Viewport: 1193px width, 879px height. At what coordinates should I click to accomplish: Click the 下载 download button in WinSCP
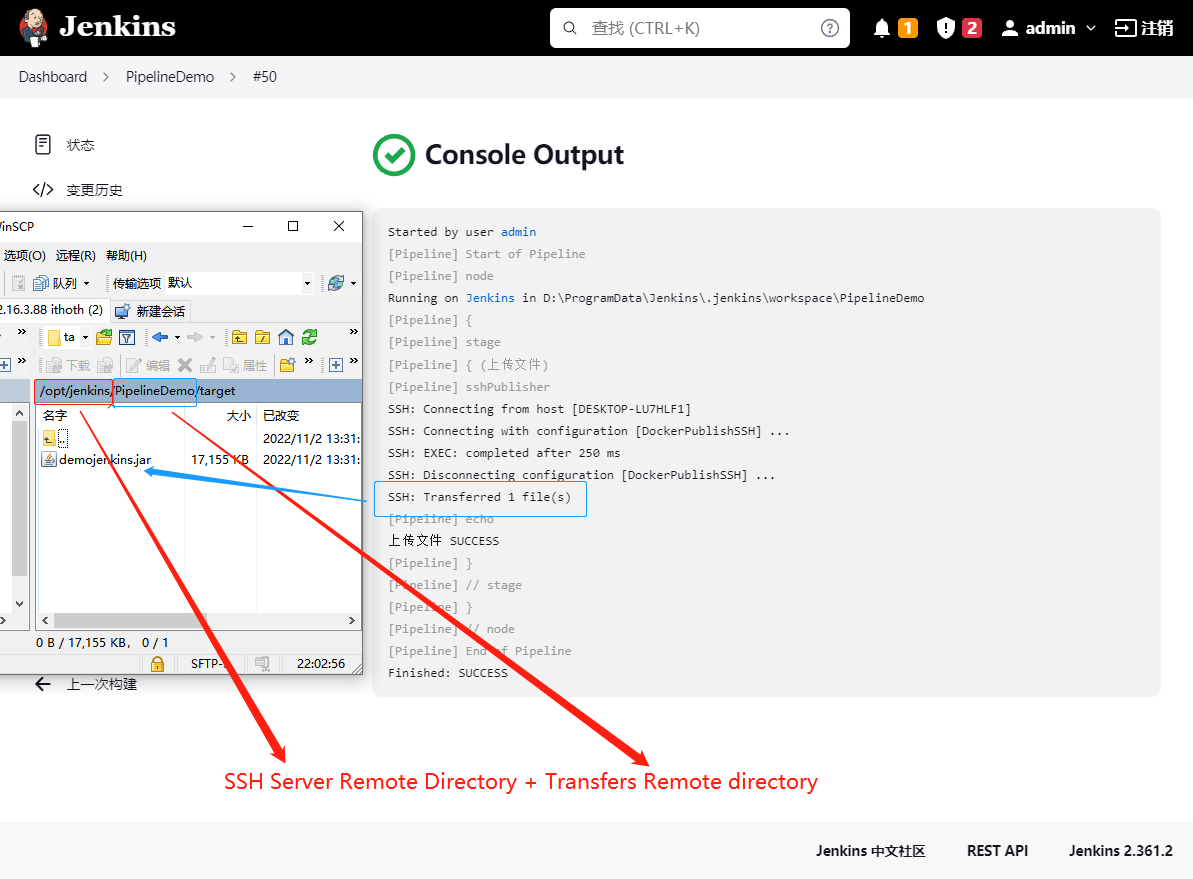(x=68, y=365)
